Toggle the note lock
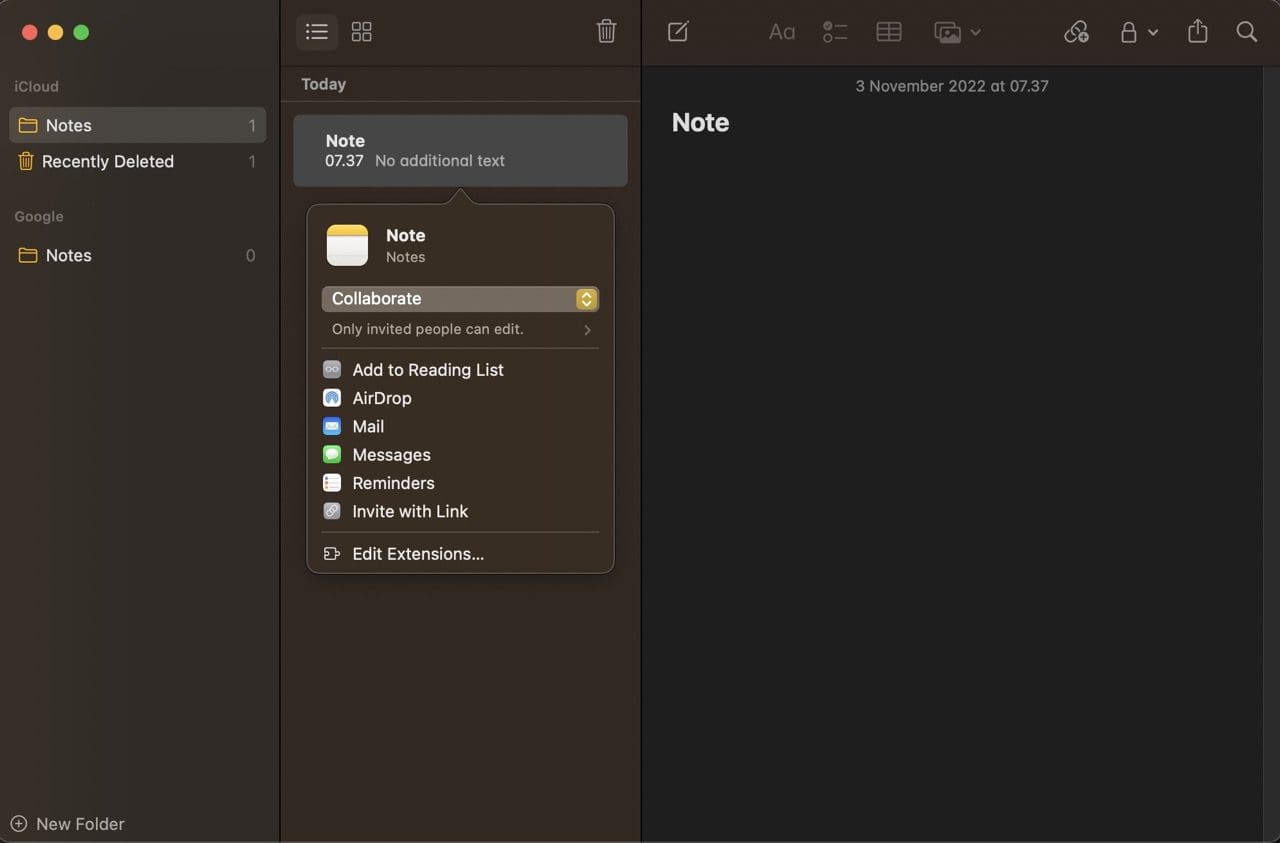Viewport: 1280px width, 843px height. 1127,31
